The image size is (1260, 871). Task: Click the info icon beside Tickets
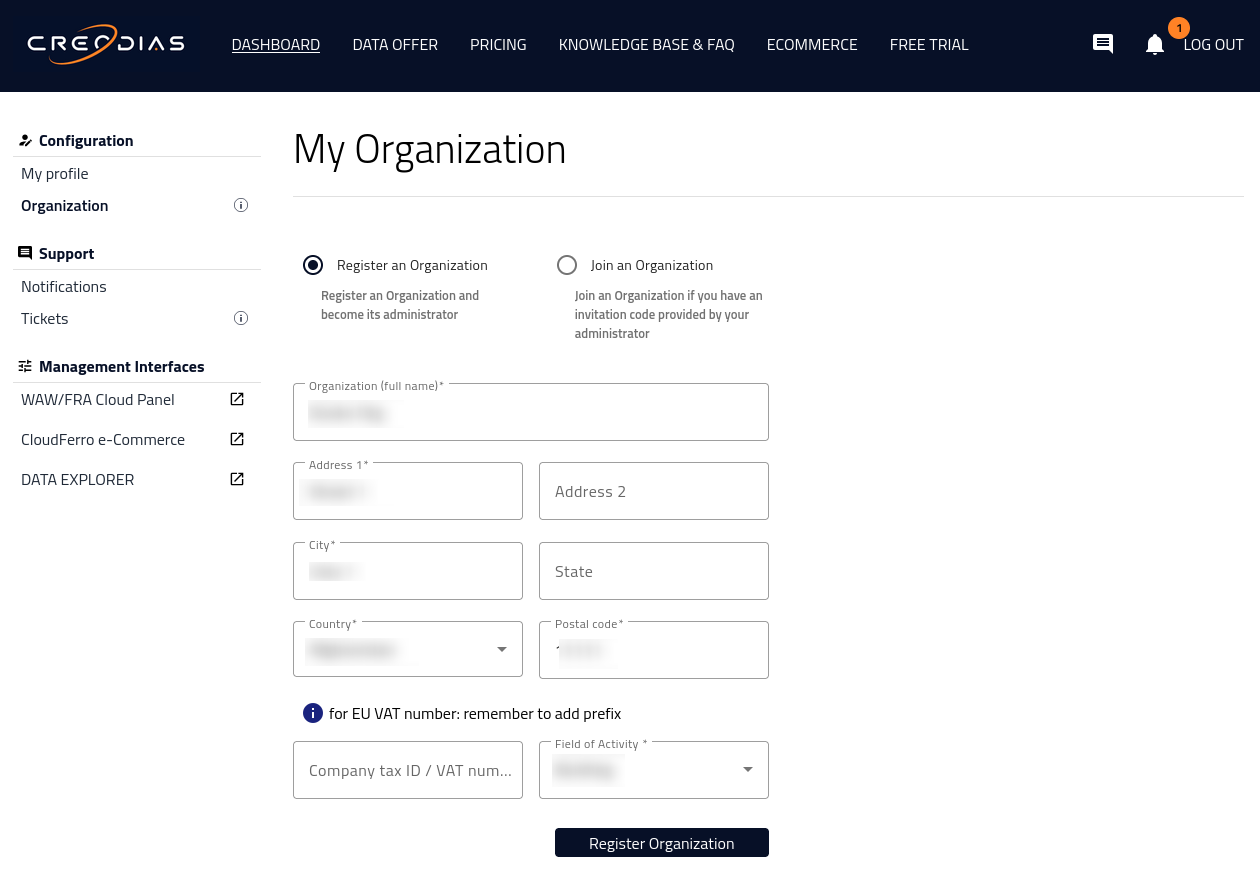coord(241,318)
